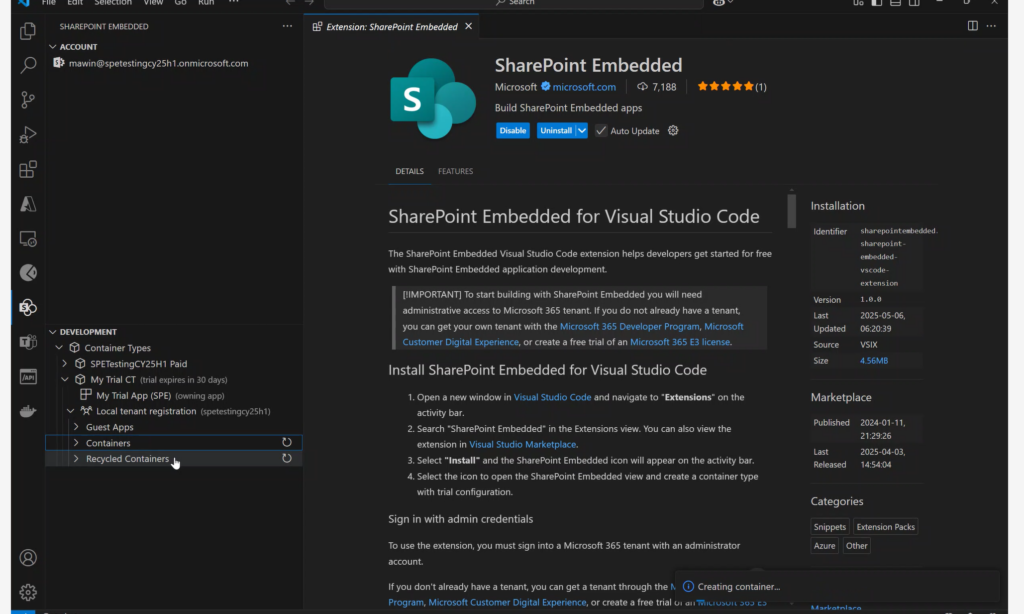The height and width of the screenshot is (614, 1024).
Task: Open Microsoft 365 Developer Program link
Action: [630, 326]
